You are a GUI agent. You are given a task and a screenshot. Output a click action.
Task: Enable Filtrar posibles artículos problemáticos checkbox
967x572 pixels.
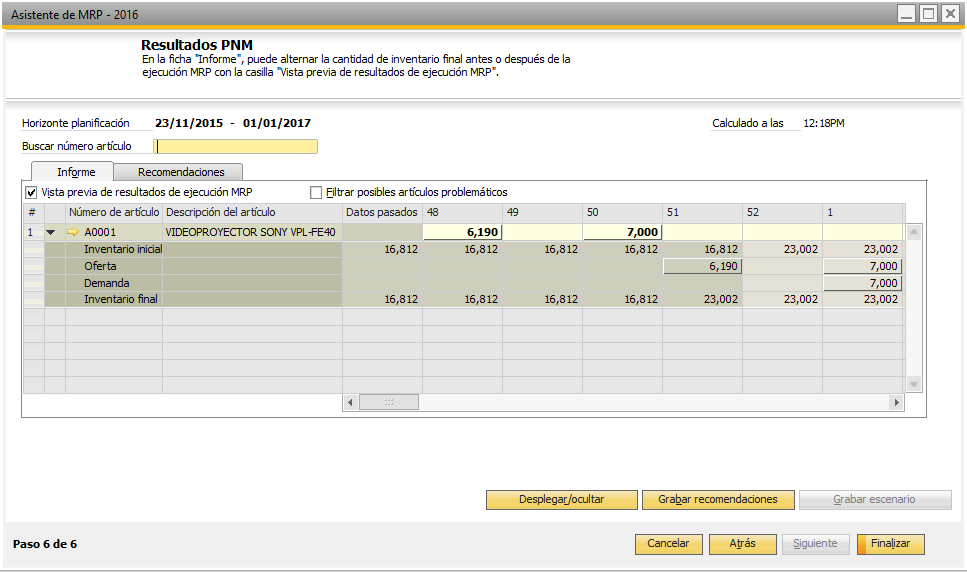316,193
